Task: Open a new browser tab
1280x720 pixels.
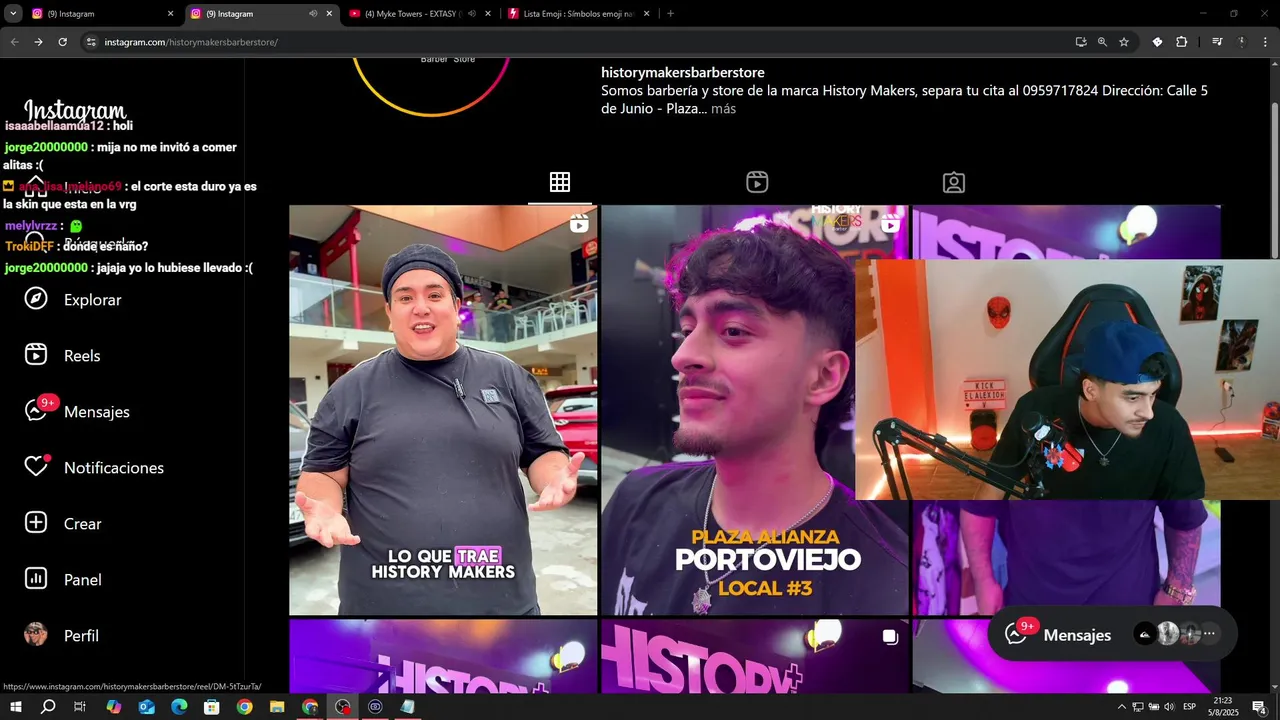Action: [x=670, y=14]
